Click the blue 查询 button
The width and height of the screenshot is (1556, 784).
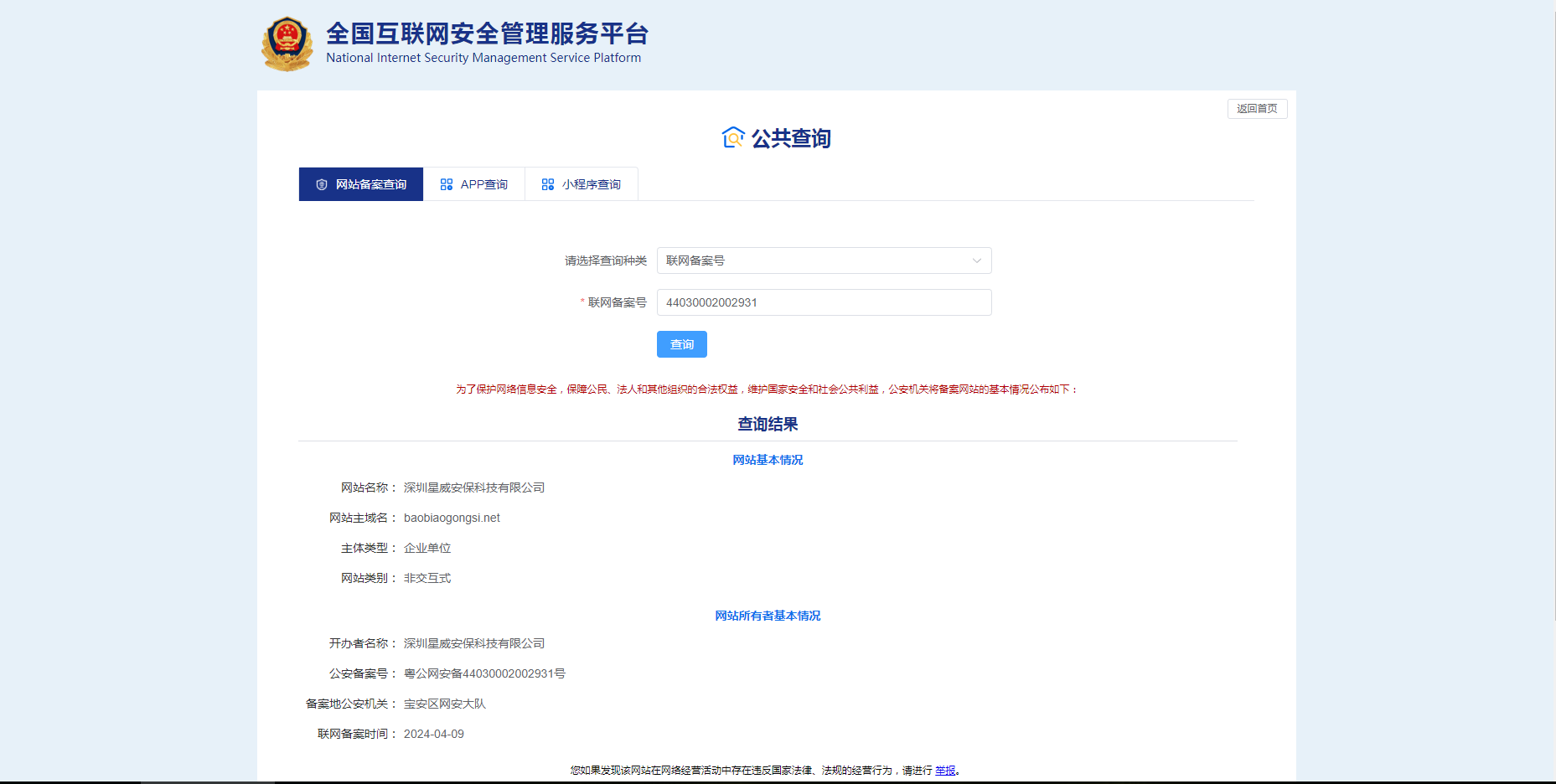(x=682, y=344)
